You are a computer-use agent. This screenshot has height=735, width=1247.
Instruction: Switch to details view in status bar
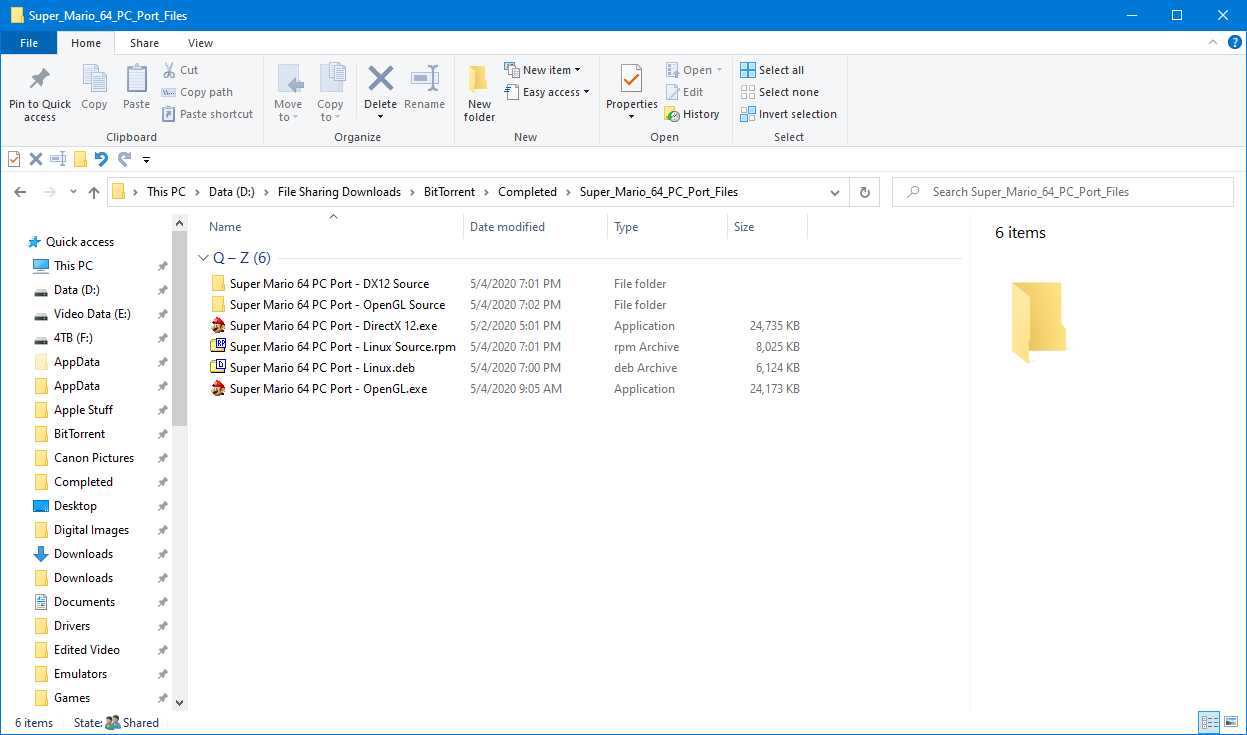click(x=1209, y=722)
